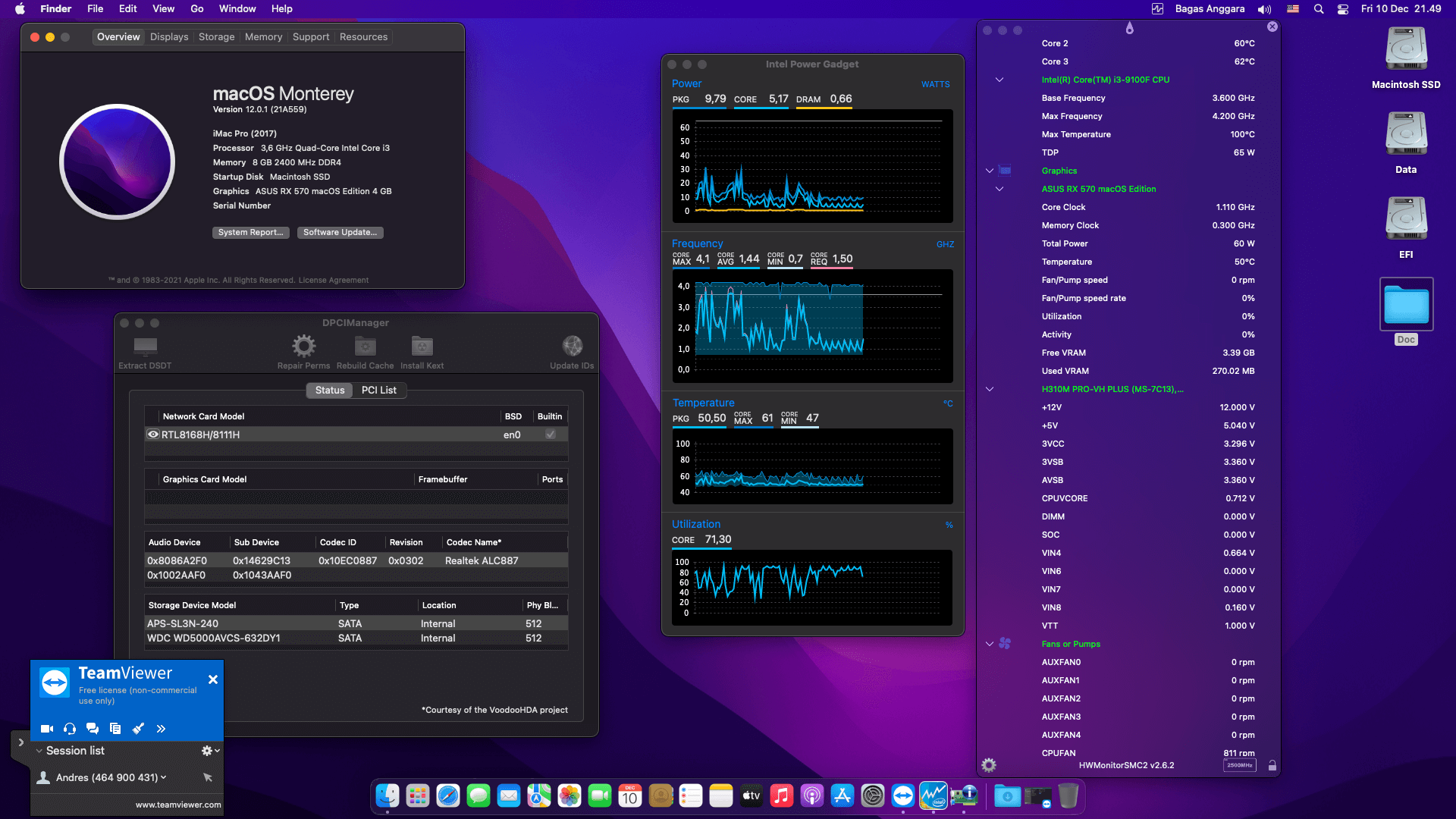Open the Trash in the Dock
This screenshot has width=1456, height=819.
1068,795
